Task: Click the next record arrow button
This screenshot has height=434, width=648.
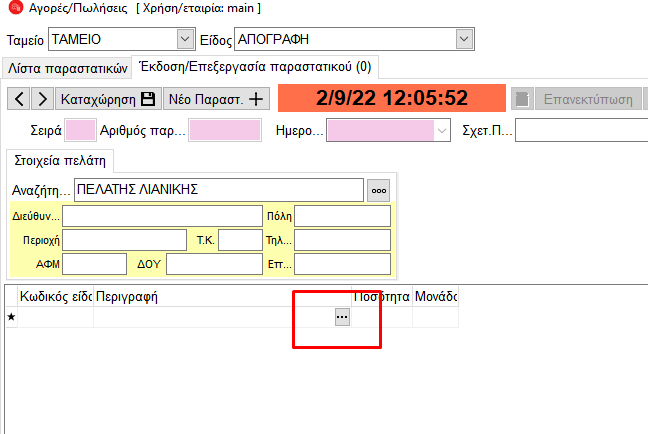Action: [43, 99]
